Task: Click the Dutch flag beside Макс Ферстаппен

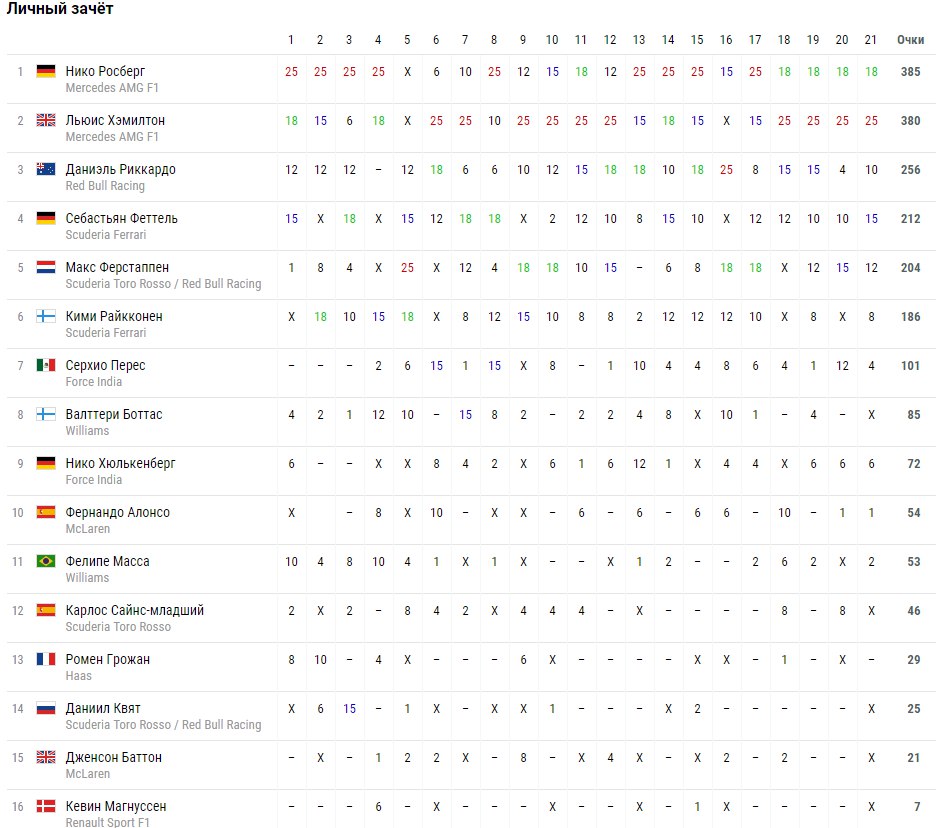Action: point(45,268)
